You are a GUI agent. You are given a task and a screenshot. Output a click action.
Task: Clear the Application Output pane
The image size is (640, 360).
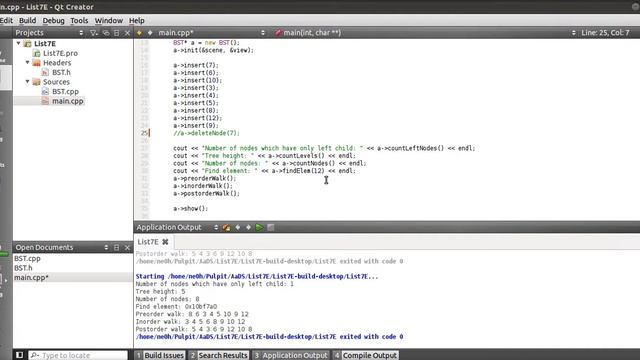(227, 227)
